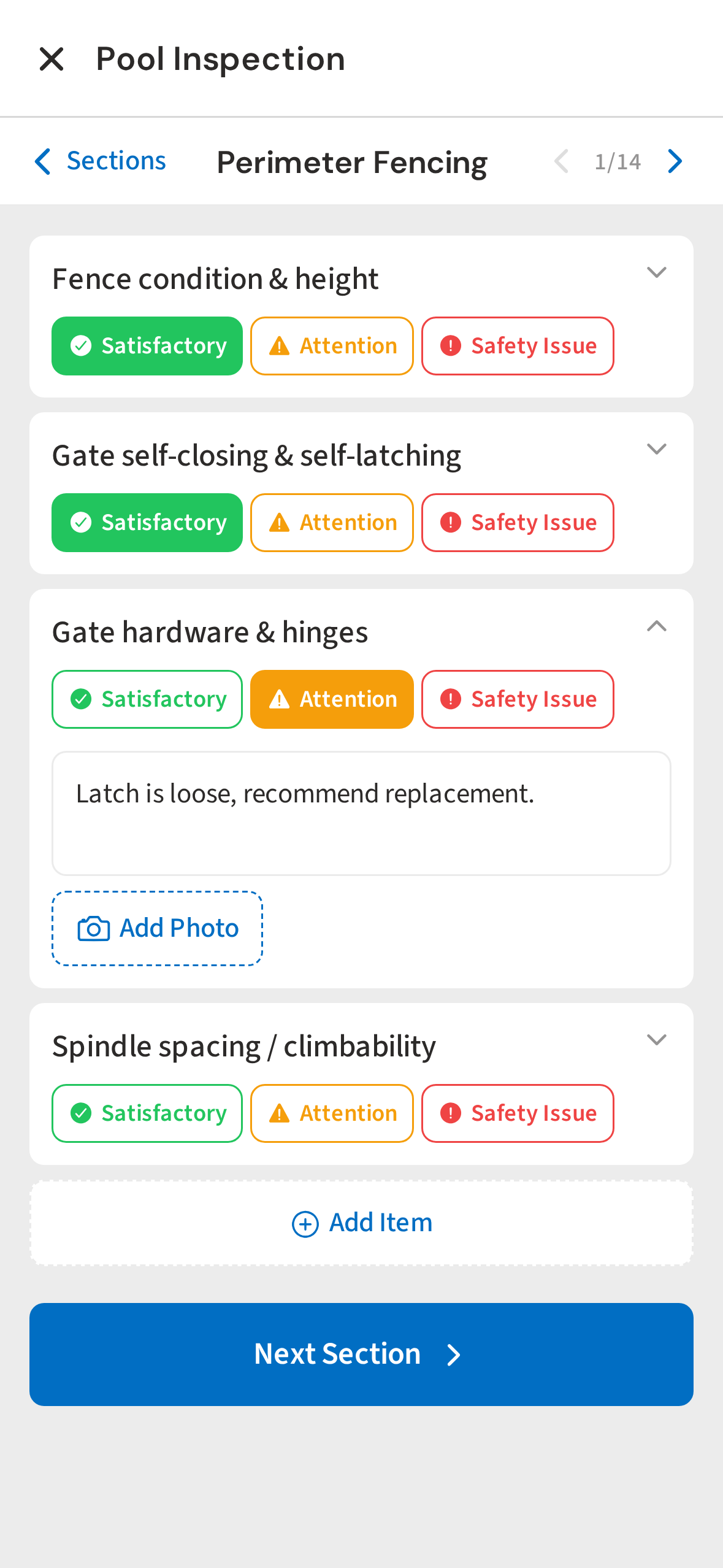Tap the Gate self-closing Safety Issue warning icon
This screenshot has width=723, height=1568.
click(x=451, y=523)
